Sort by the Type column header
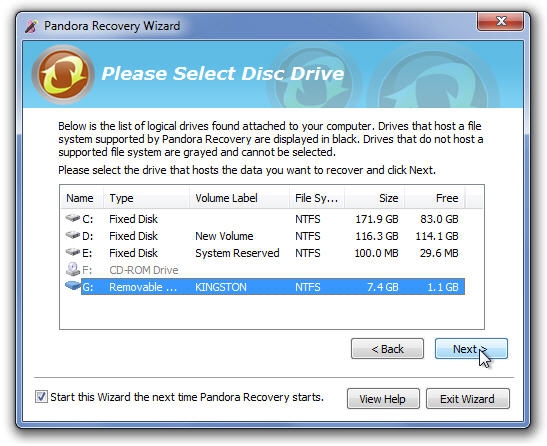The width and height of the screenshot is (547, 446). click(146, 198)
